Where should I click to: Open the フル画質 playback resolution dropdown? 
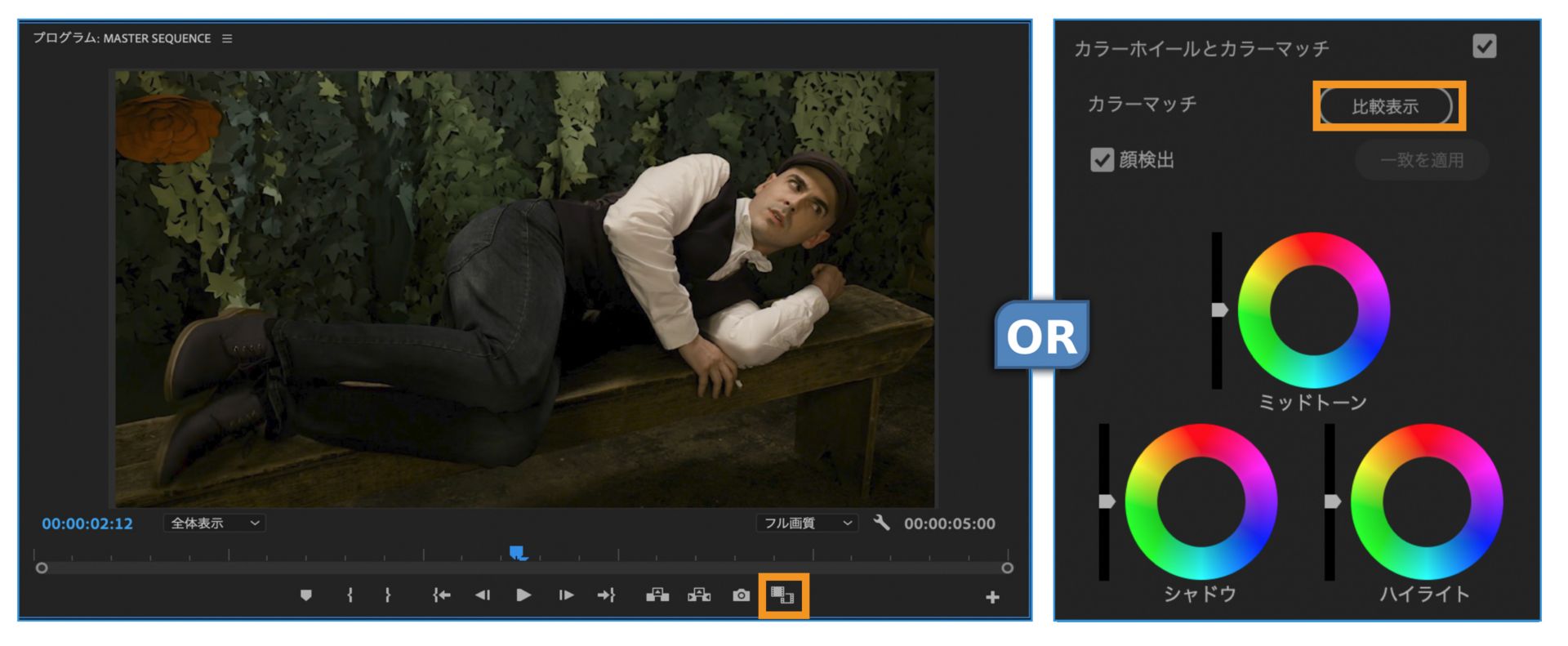[808, 523]
